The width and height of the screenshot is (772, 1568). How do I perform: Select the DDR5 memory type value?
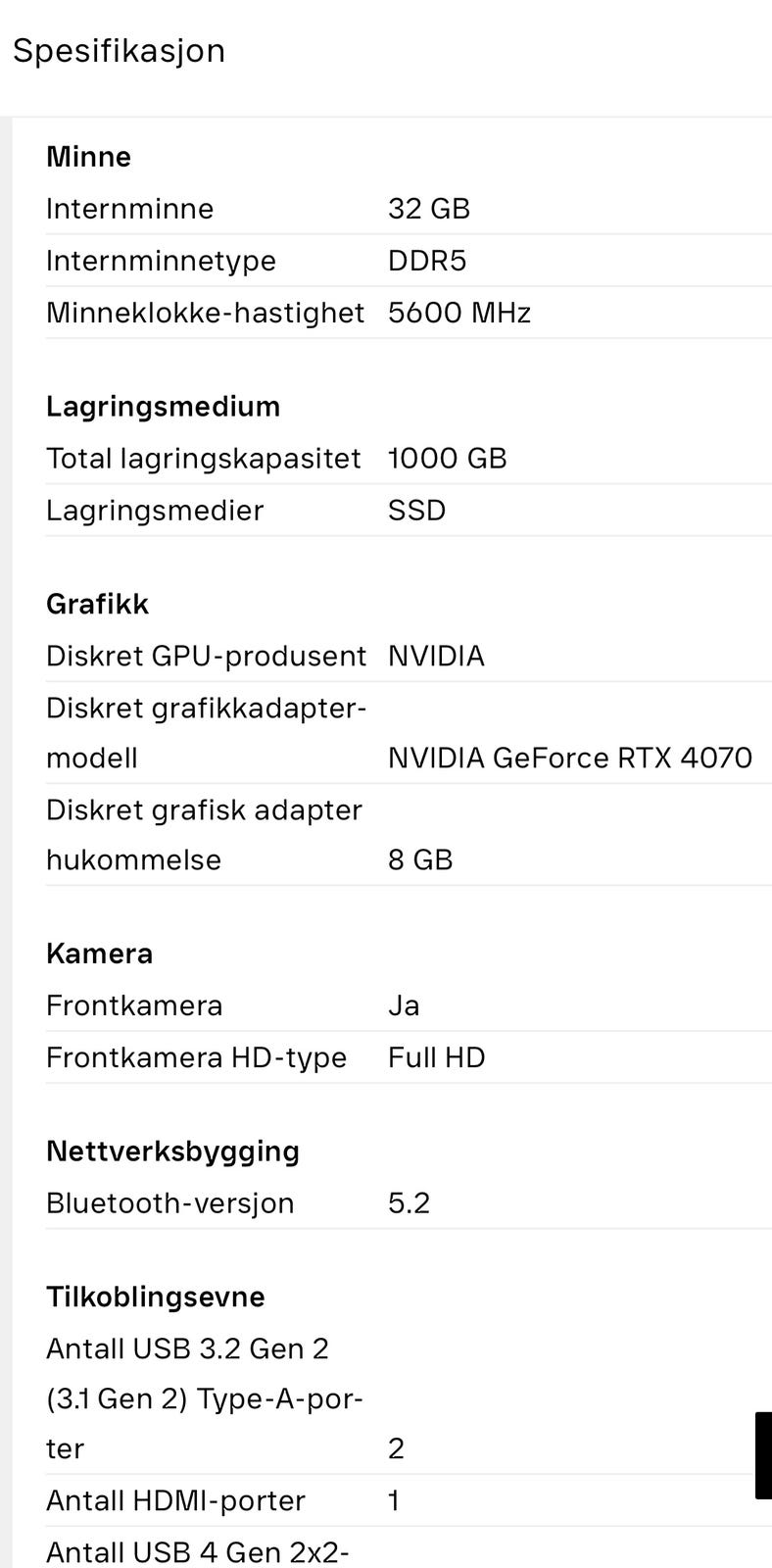[x=426, y=261]
